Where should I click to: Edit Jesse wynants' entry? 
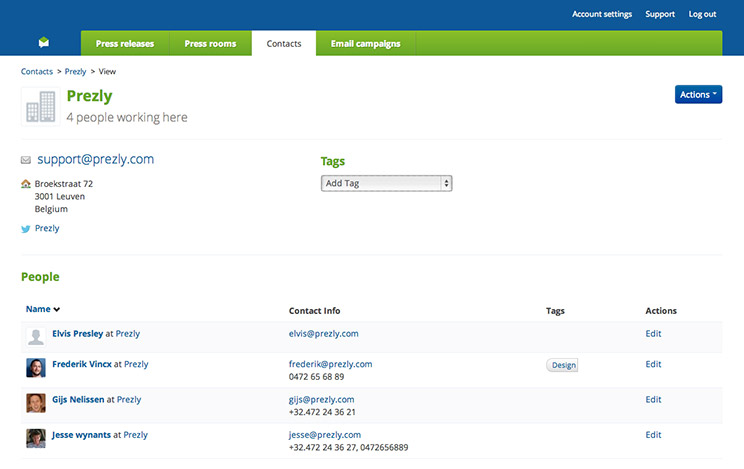tap(653, 435)
